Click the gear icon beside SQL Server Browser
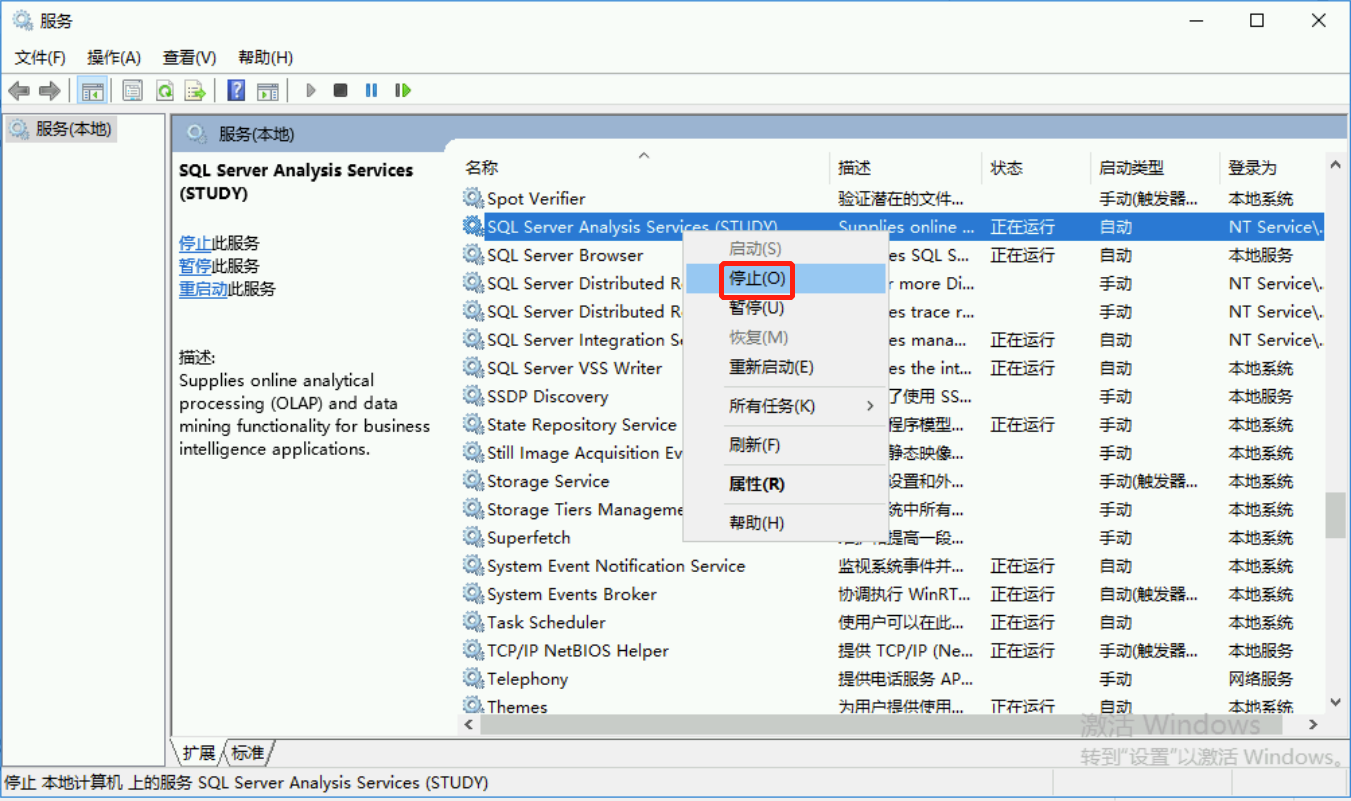Image resolution: width=1351 pixels, height=801 pixels. pyautogui.click(x=473, y=255)
